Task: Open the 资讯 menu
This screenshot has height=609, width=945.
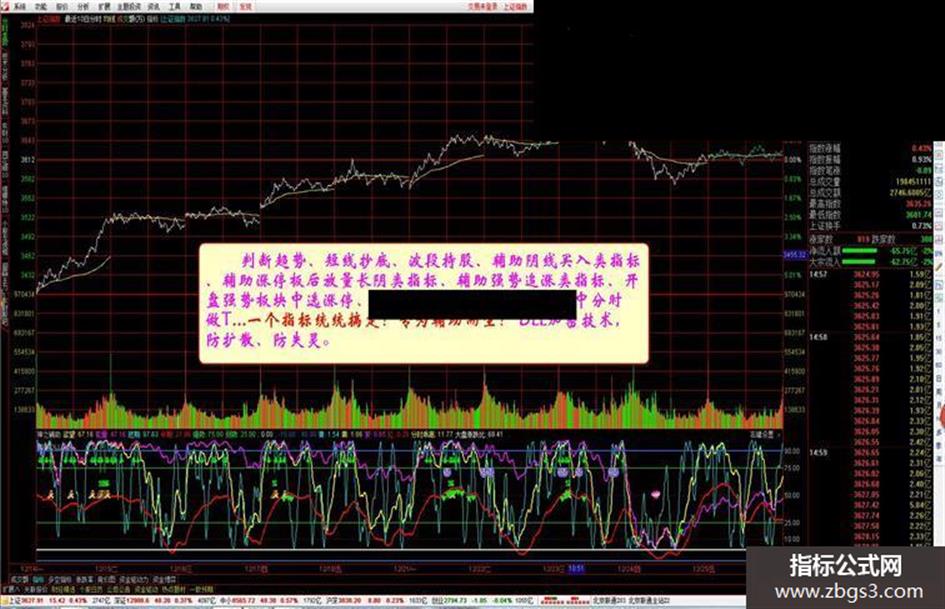Action: (154, 7)
